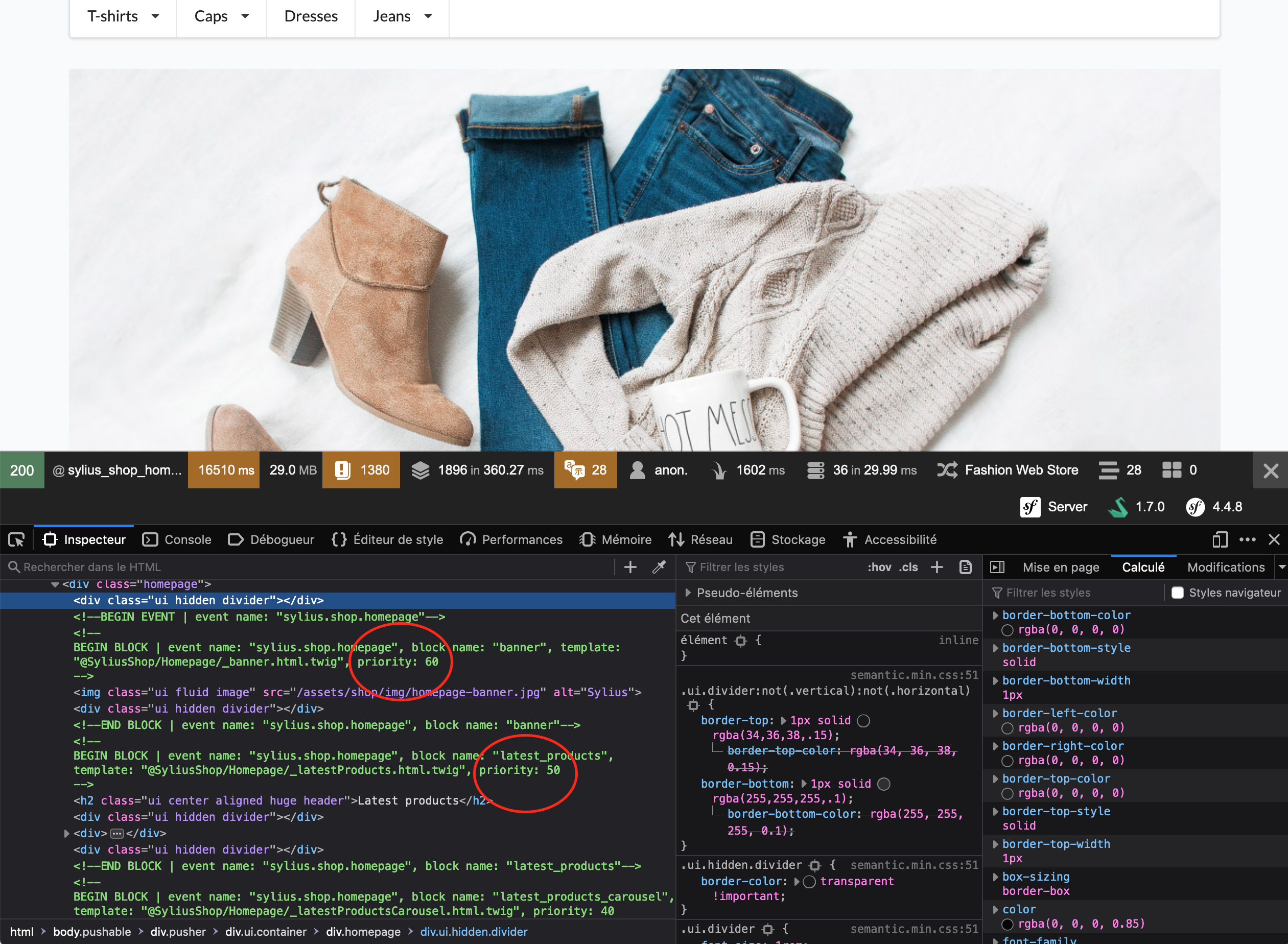The image size is (1288, 944).
Task: Click the plus icon to create a new HTML node
Action: pyautogui.click(x=630, y=567)
